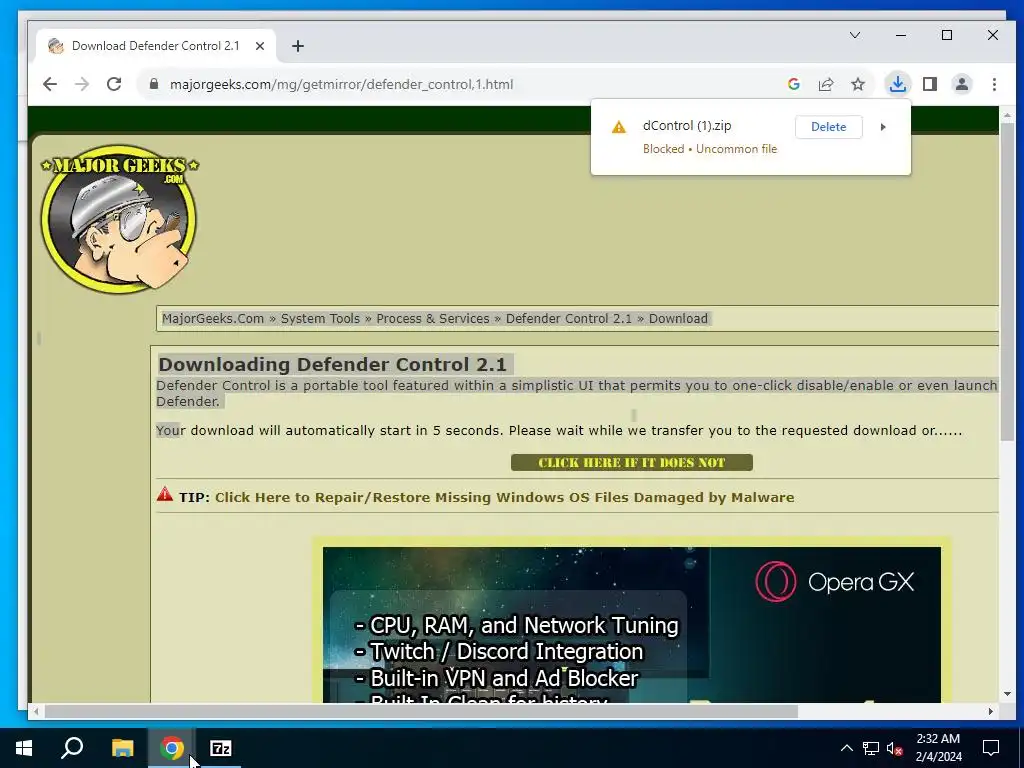Open the Chrome downloads toolbar icon
This screenshot has height=768, width=1024.
point(897,84)
